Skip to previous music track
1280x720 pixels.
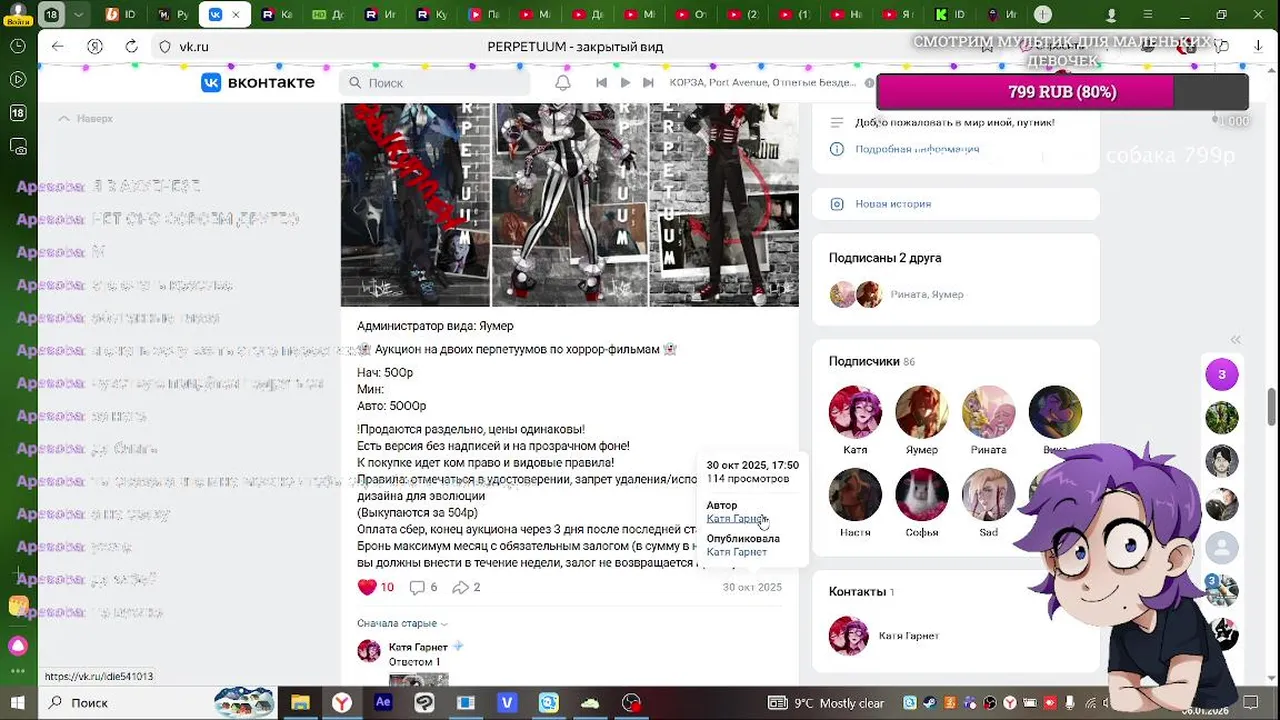tap(601, 83)
